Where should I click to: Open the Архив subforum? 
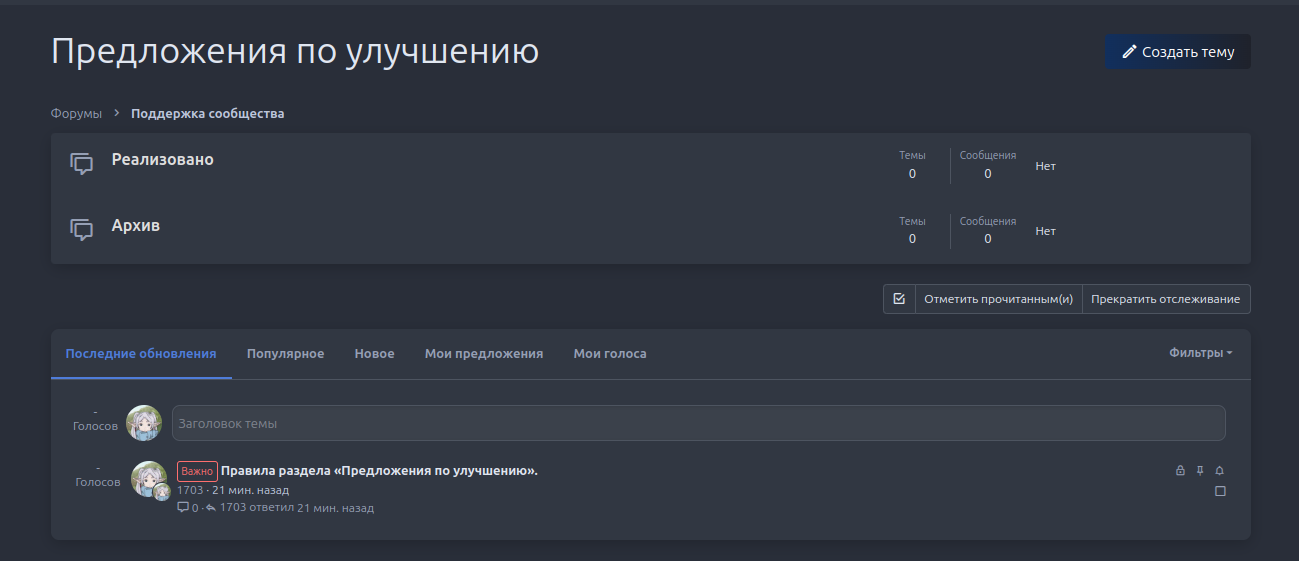coord(135,225)
